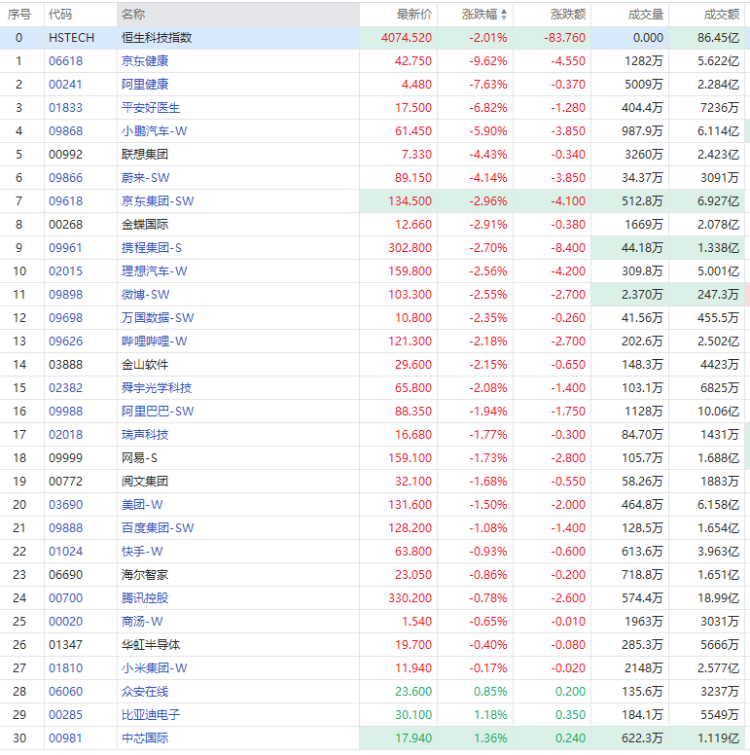Click stock code 09868
The width and height of the screenshot is (750, 755).
65,131
